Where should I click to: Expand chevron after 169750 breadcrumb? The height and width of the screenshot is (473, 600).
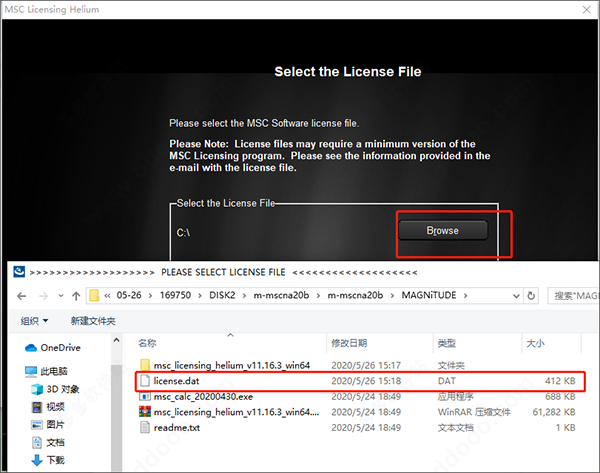click(x=200, y=296)
